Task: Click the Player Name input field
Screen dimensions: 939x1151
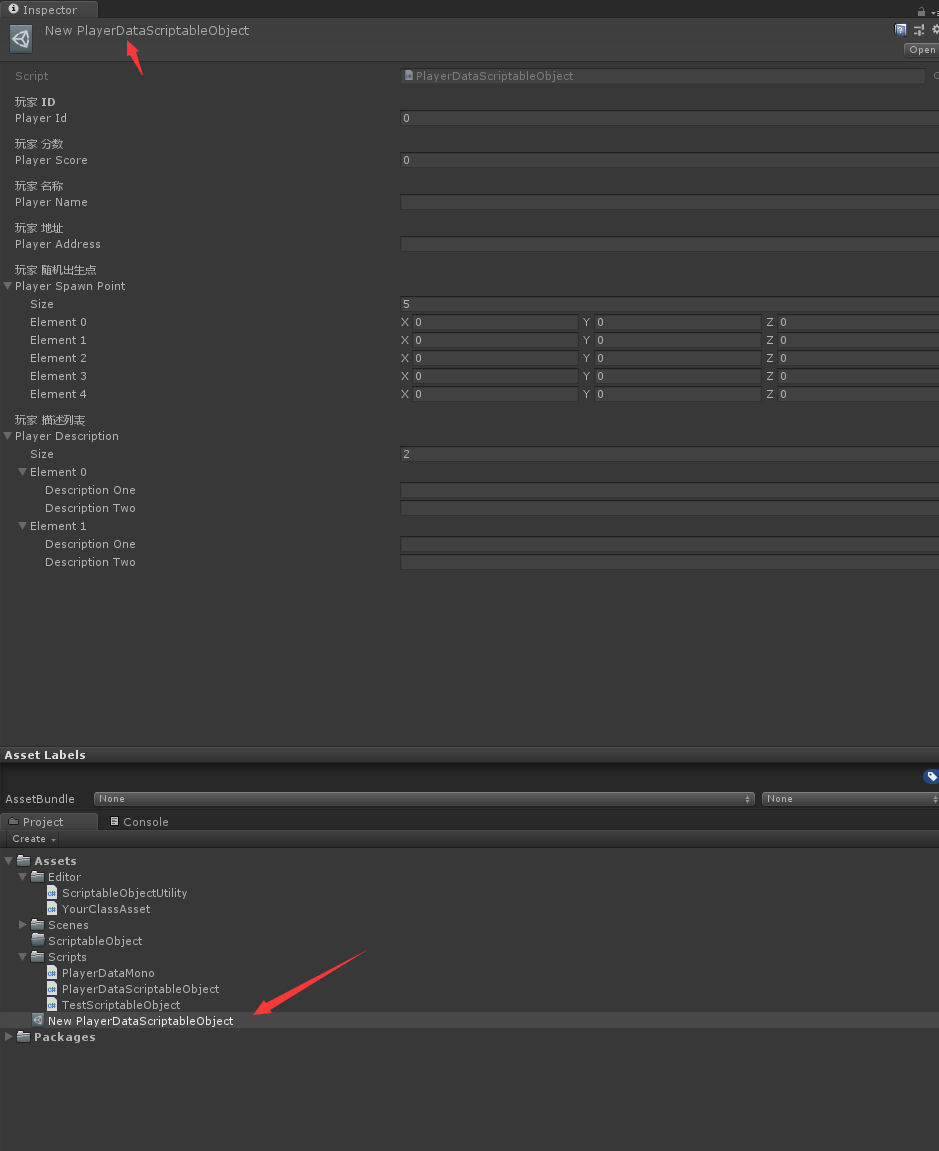Action: click(x=668, y=202)
